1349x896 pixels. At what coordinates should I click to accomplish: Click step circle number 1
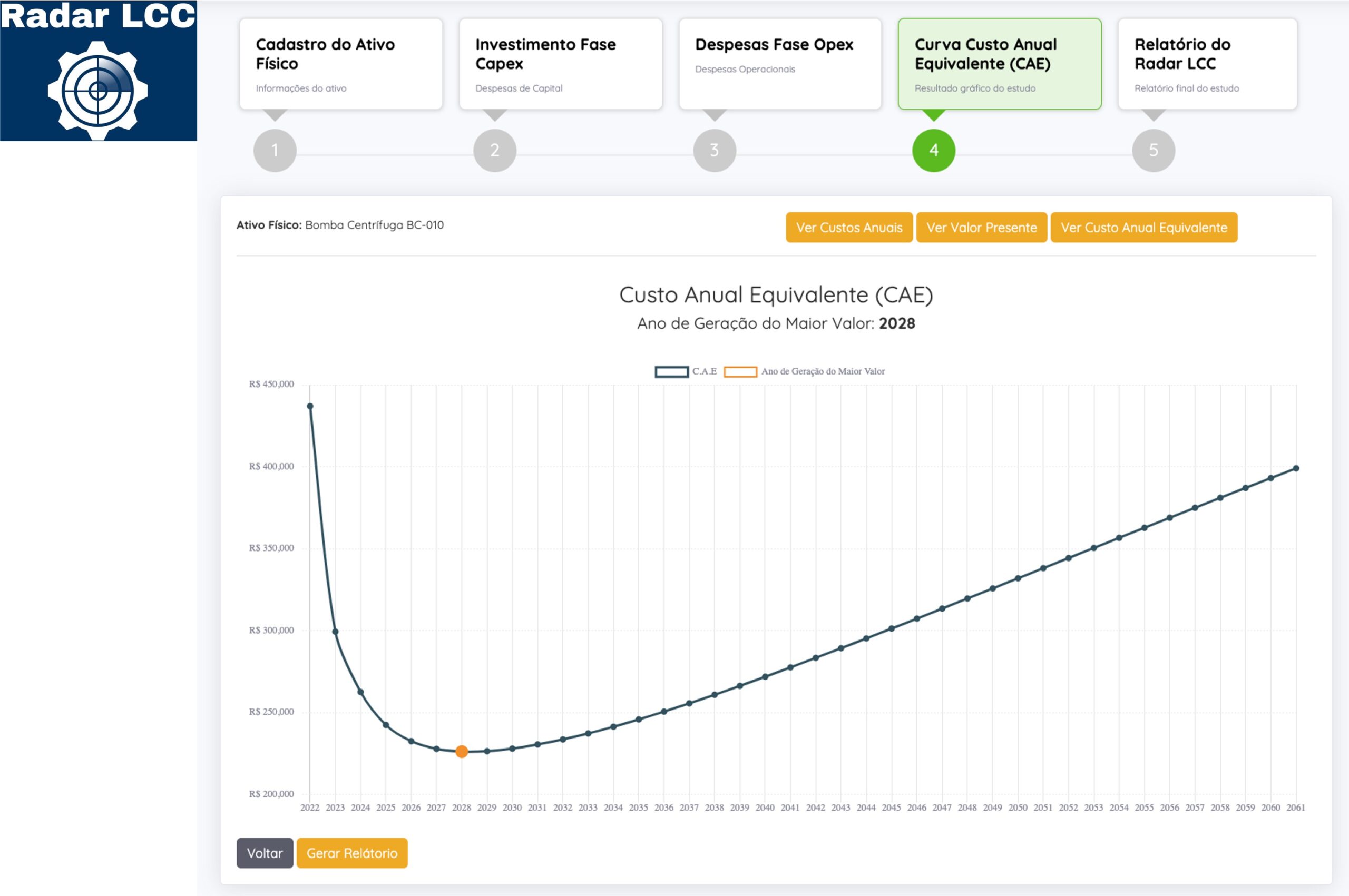[x=275, y=150]
